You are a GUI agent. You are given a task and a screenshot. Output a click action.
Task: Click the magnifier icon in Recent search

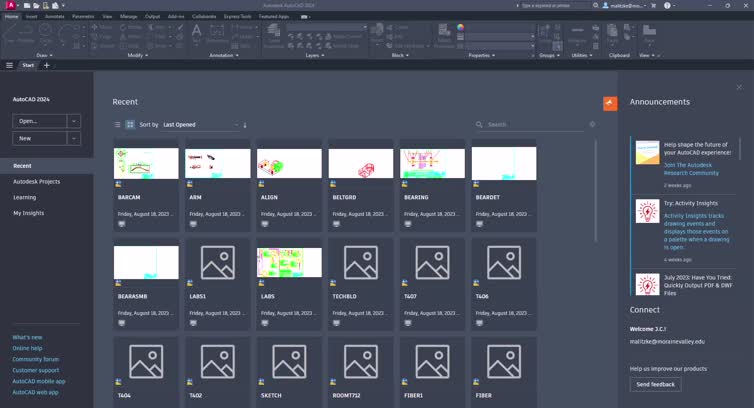pyautogui.click(x=479, y=125)
